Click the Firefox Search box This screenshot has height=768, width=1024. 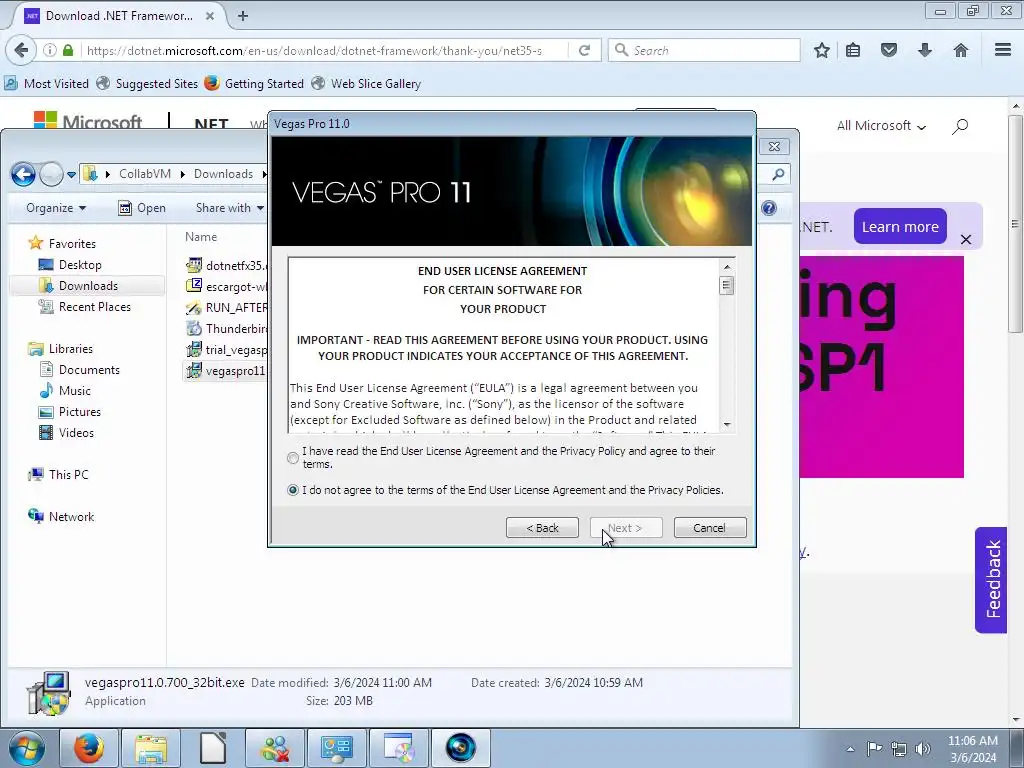(704, 50)
